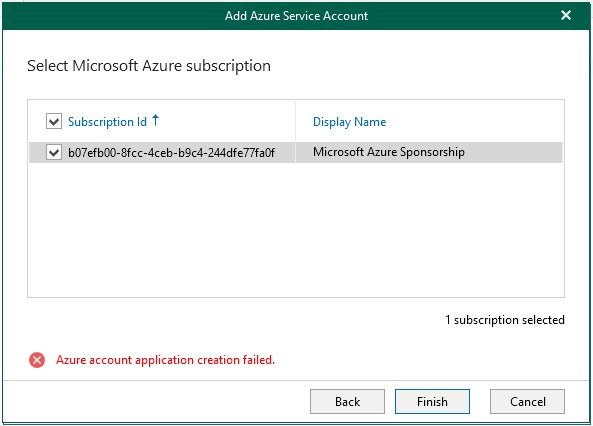Click blank space right of Microsoft Azure Sponsorship

pyautogui.click(x=514, y=152)
